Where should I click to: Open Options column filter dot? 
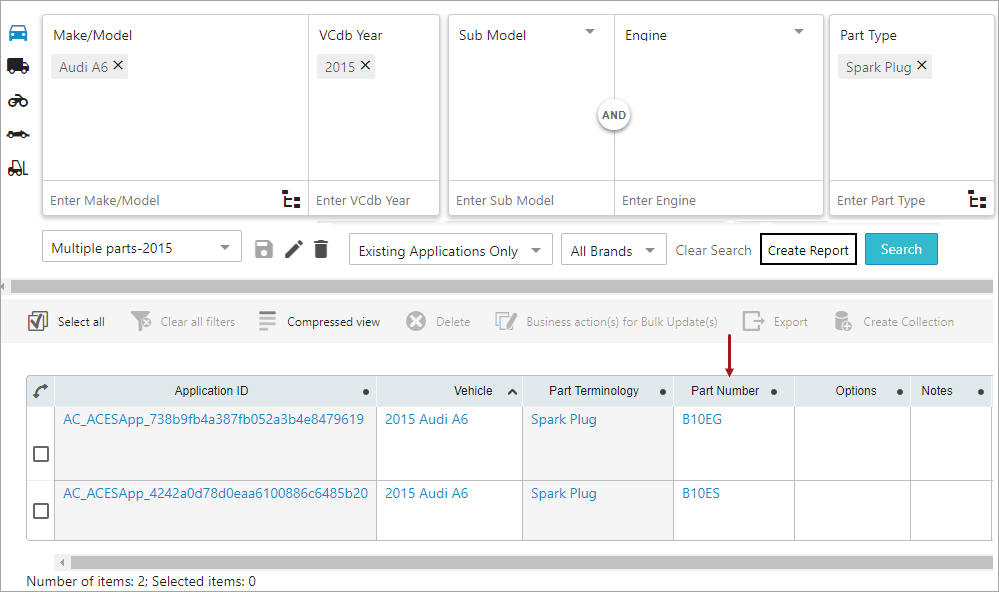[x=900, y=392]
